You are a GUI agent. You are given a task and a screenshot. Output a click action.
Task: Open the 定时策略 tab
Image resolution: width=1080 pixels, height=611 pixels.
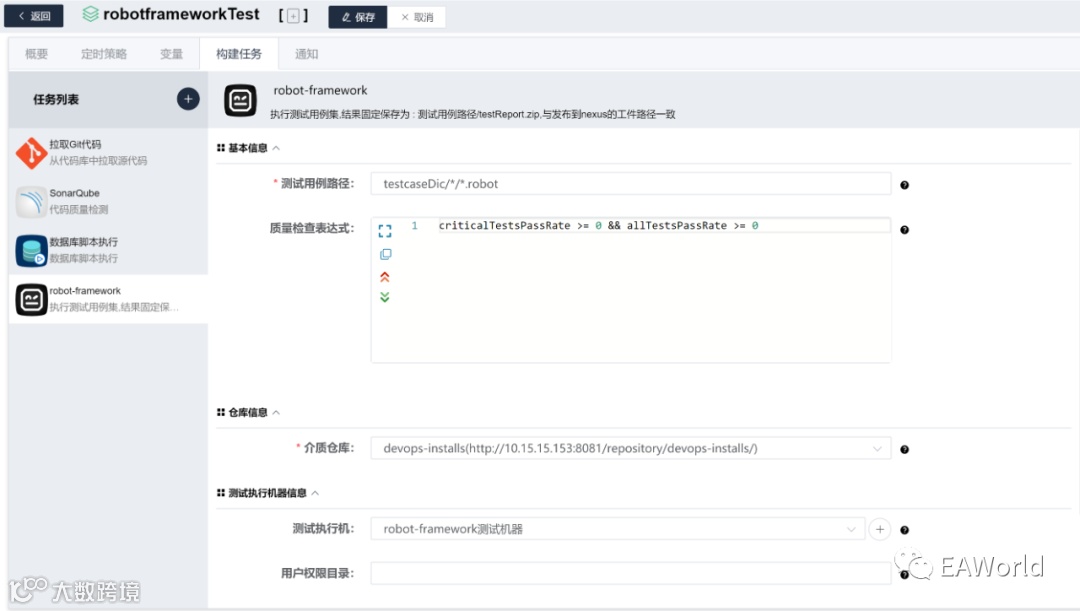[x=104, y=54]
